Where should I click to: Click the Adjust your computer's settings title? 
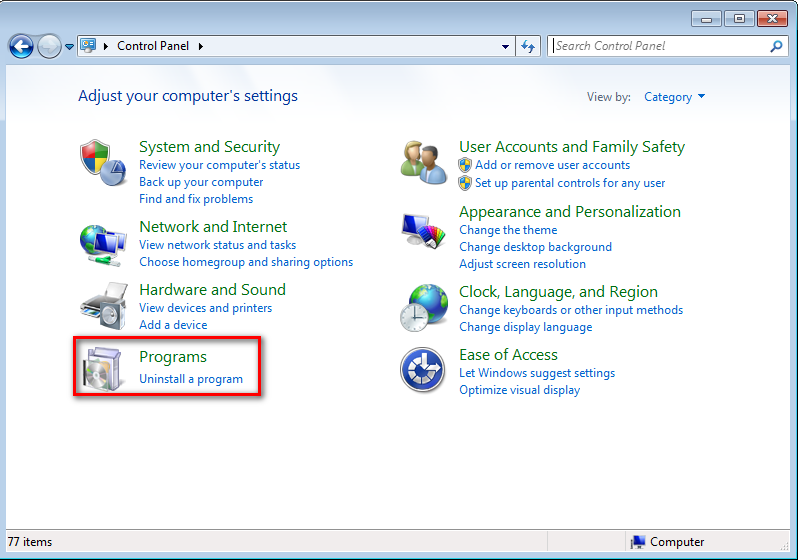coord(188,96)
